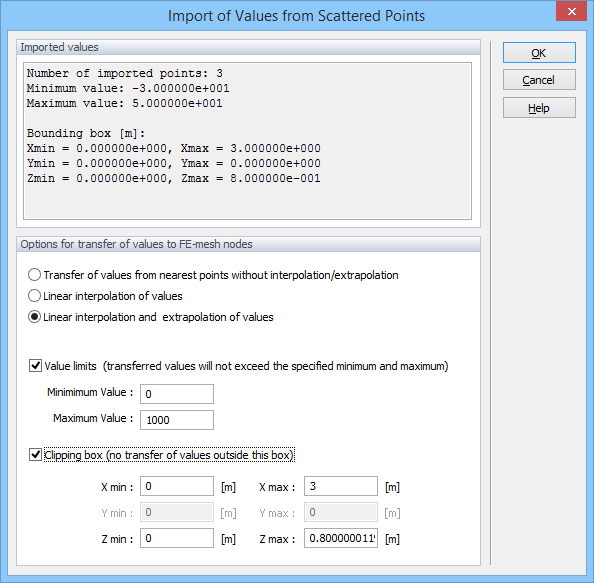Click the 'Imported values' group header

[x=249, y=47]
